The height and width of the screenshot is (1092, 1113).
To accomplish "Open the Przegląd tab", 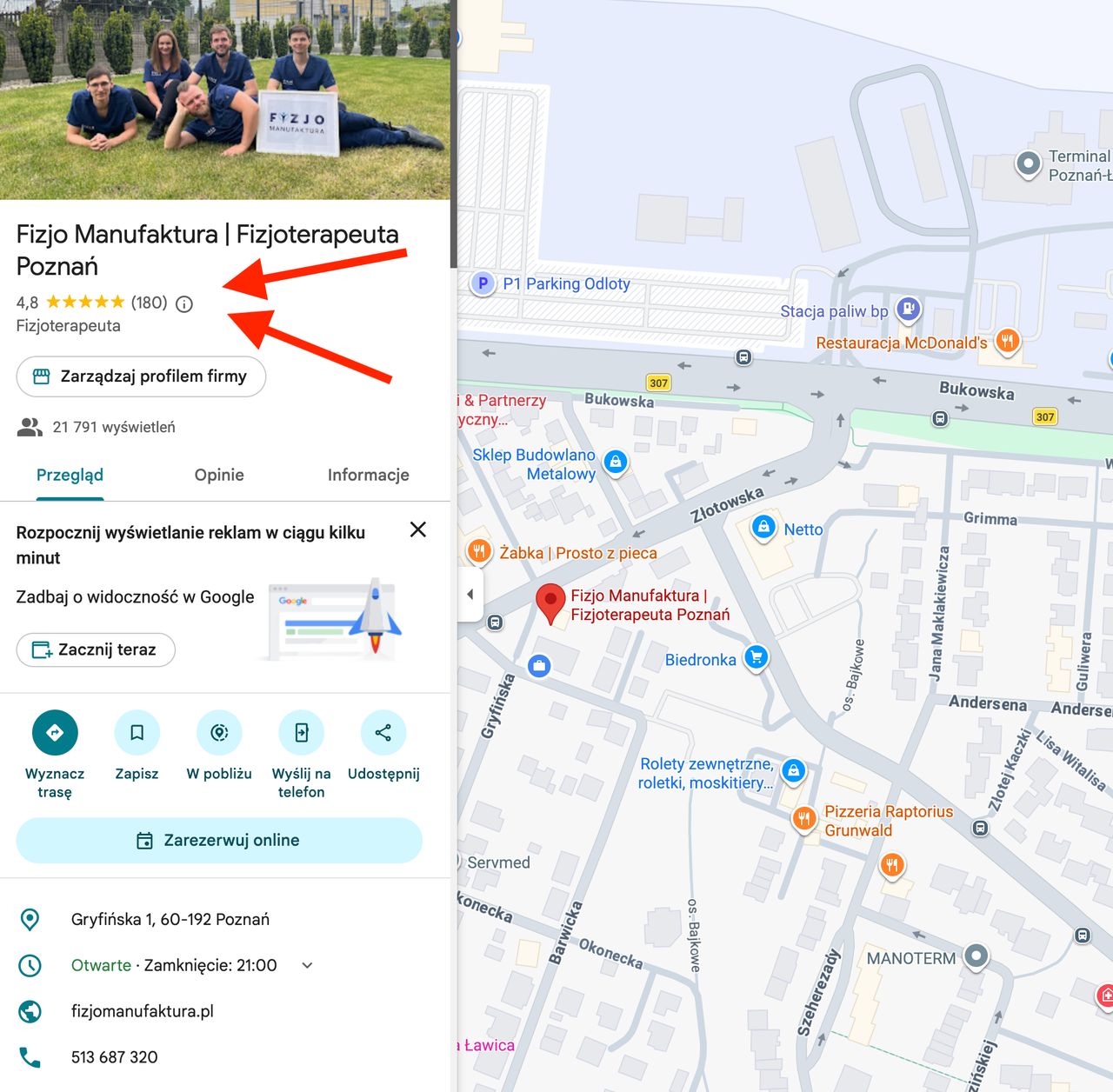I will click(70, 476).
